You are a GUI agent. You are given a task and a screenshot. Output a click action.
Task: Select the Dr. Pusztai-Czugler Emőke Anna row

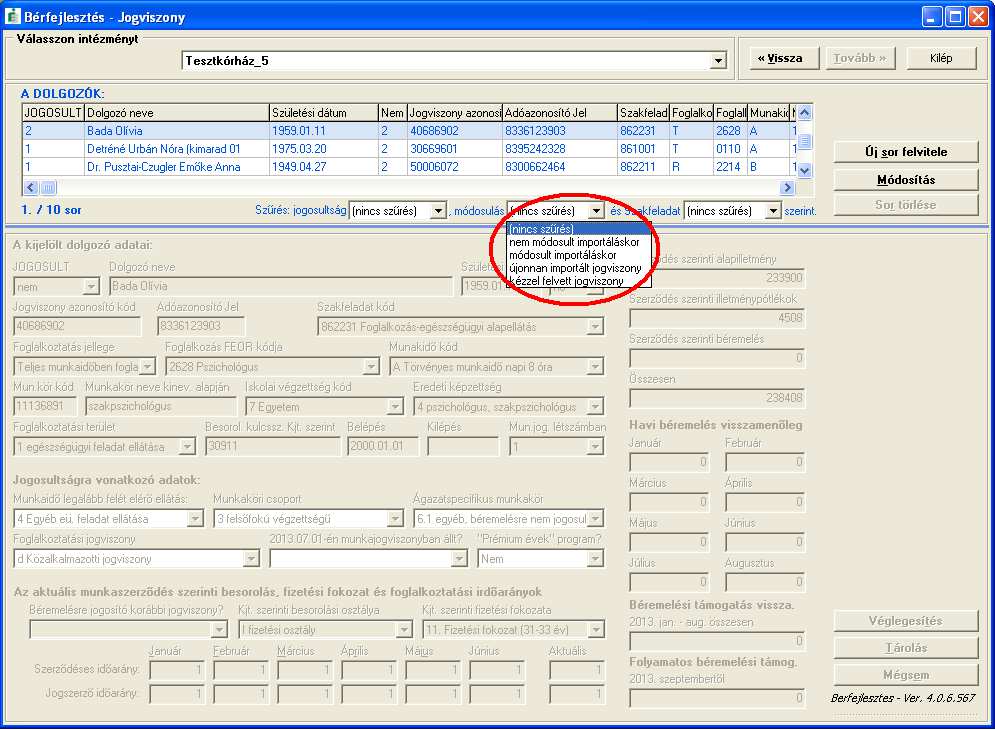tap(409, 166)
